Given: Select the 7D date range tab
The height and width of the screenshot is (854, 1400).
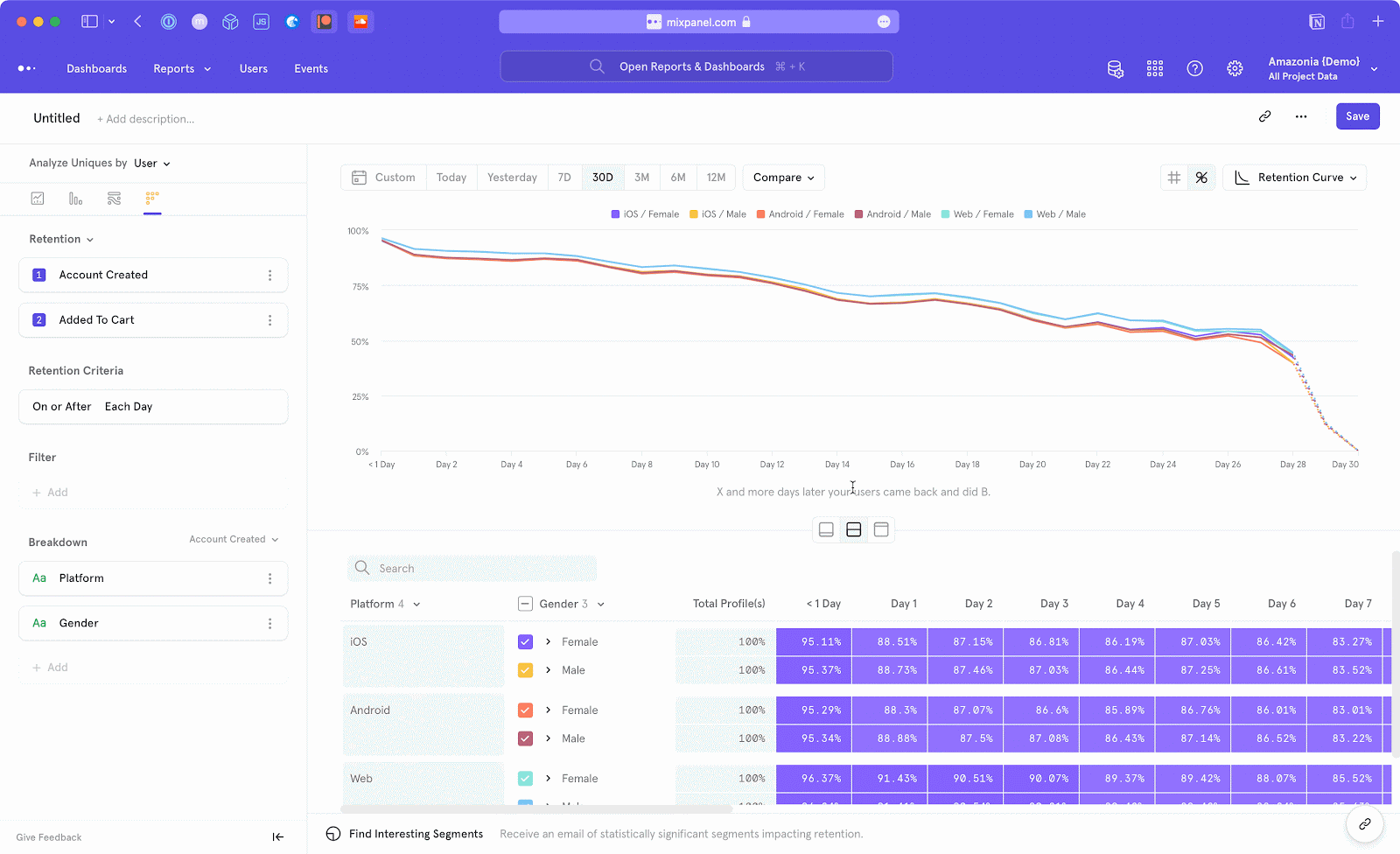Looking at the screenshot, I should click(564, 178).
